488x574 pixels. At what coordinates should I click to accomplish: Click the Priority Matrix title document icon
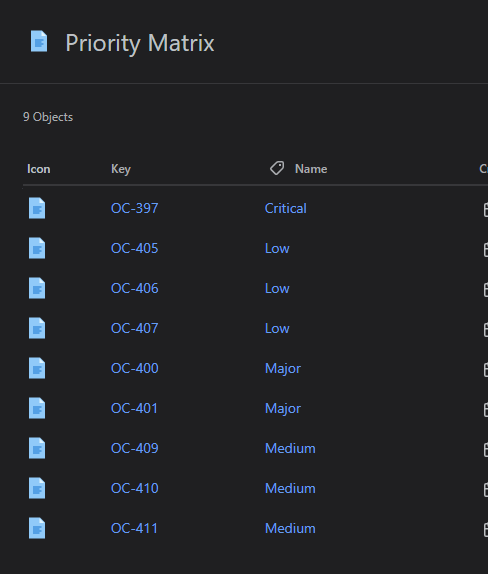39,41
